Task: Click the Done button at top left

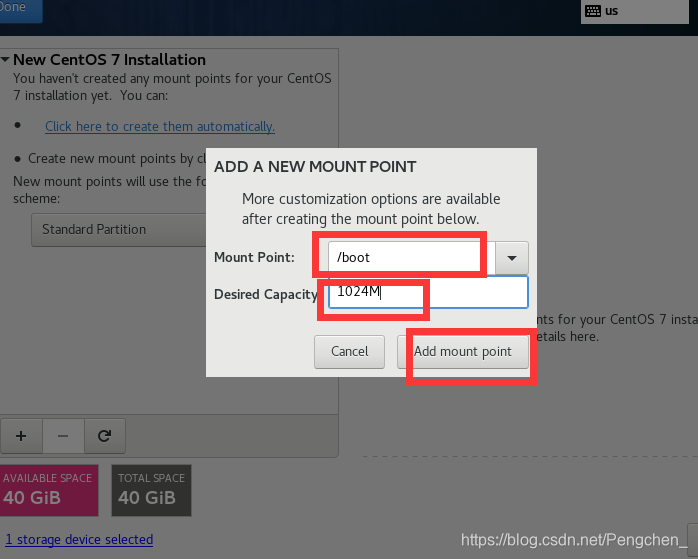Action: coord(21,10)
